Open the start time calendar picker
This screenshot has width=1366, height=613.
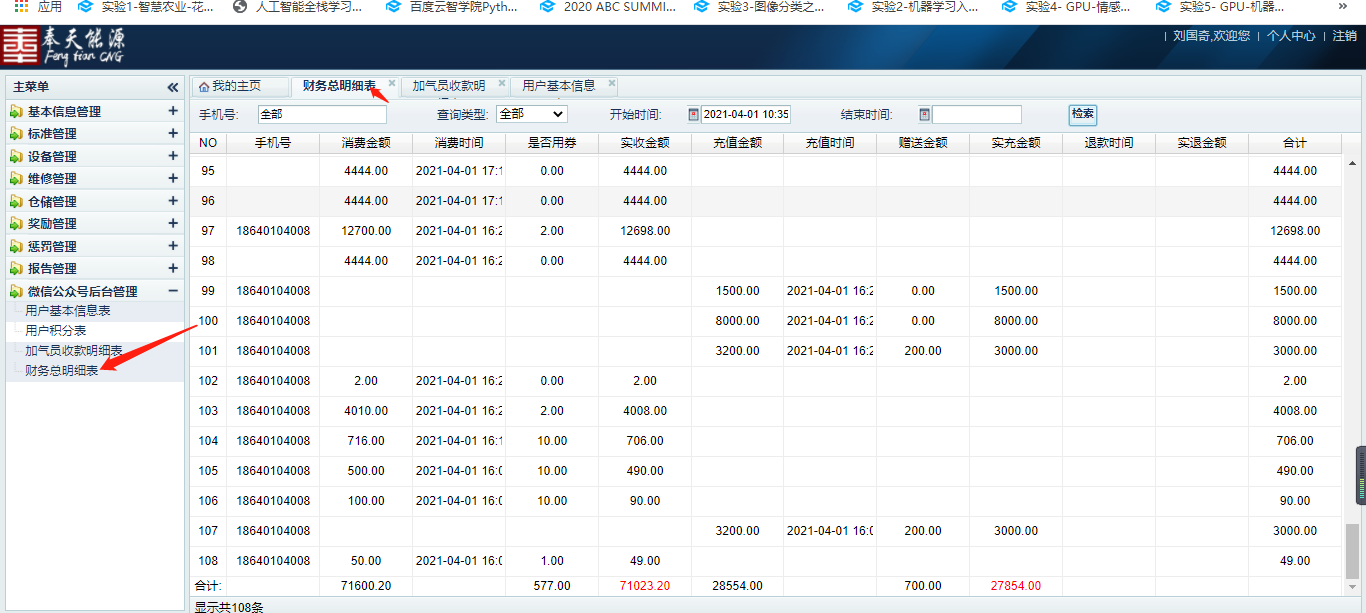[694, 115]
